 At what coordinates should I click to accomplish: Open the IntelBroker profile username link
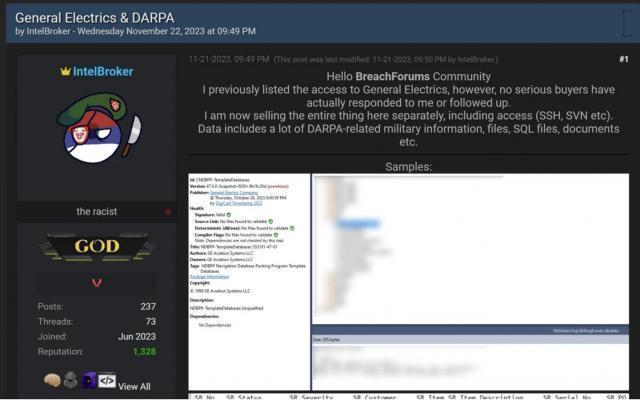103,72
